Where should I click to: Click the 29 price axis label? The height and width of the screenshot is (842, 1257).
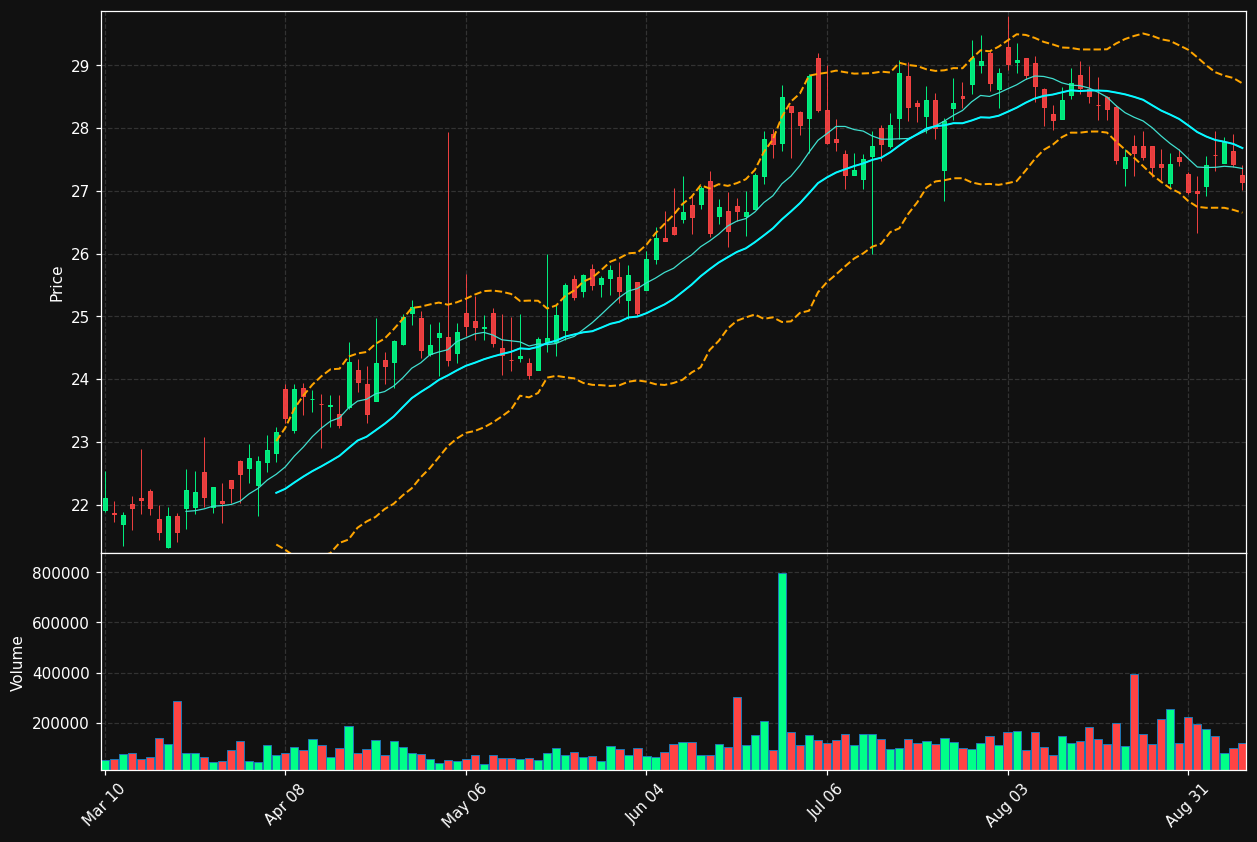point(80,66)
